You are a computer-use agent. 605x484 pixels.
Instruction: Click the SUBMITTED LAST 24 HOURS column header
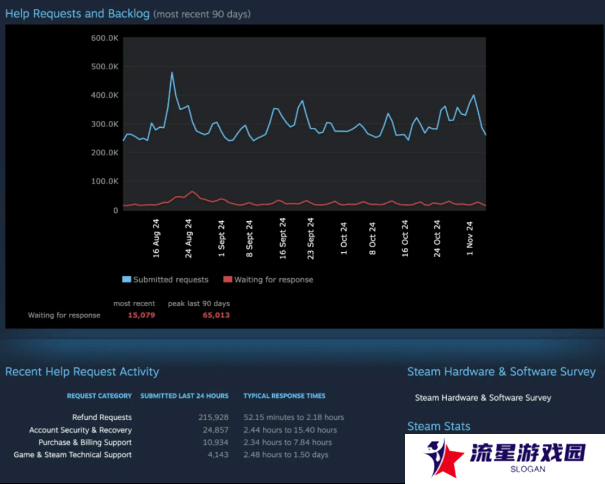point(184,396)
